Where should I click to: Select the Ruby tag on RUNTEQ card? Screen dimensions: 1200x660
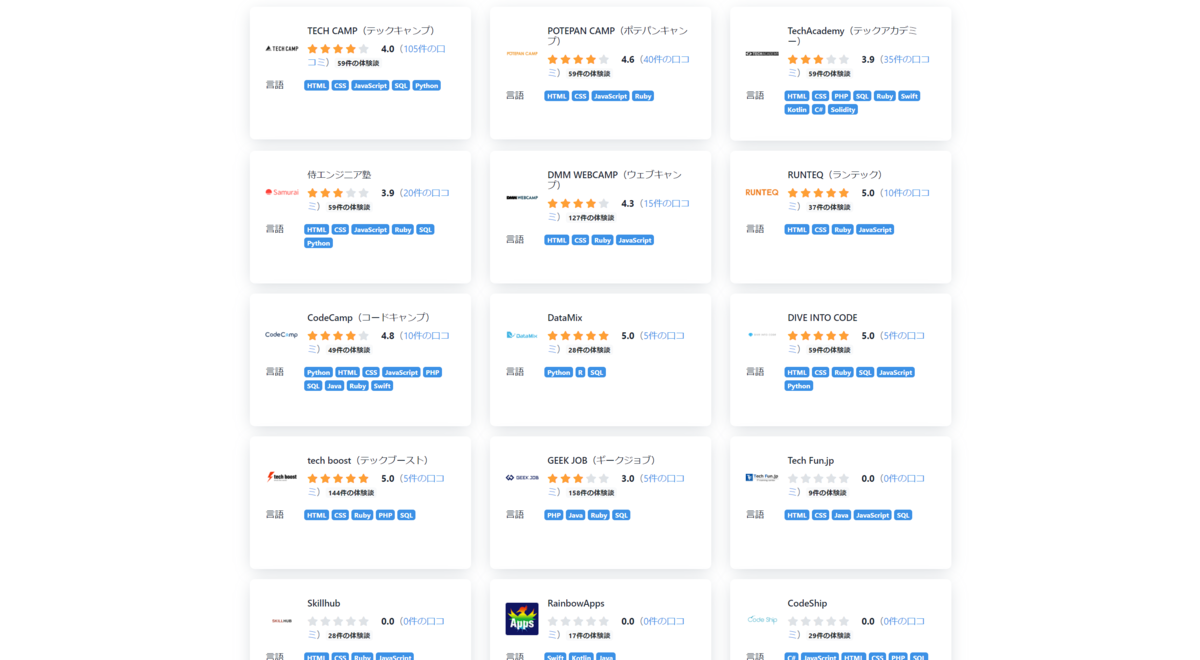[x=843, y=230]
